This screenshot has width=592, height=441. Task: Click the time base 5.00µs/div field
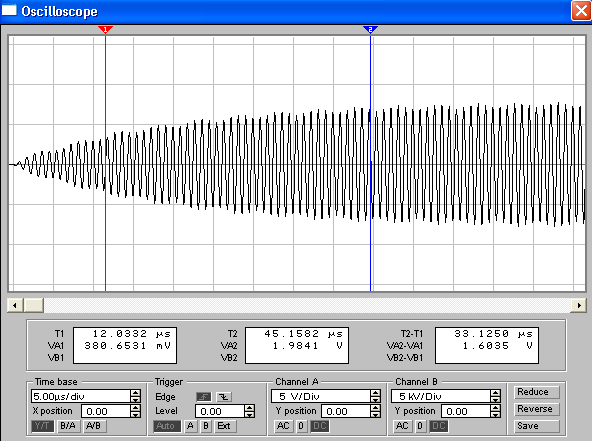pyautogui.click(x=81, y=396)
